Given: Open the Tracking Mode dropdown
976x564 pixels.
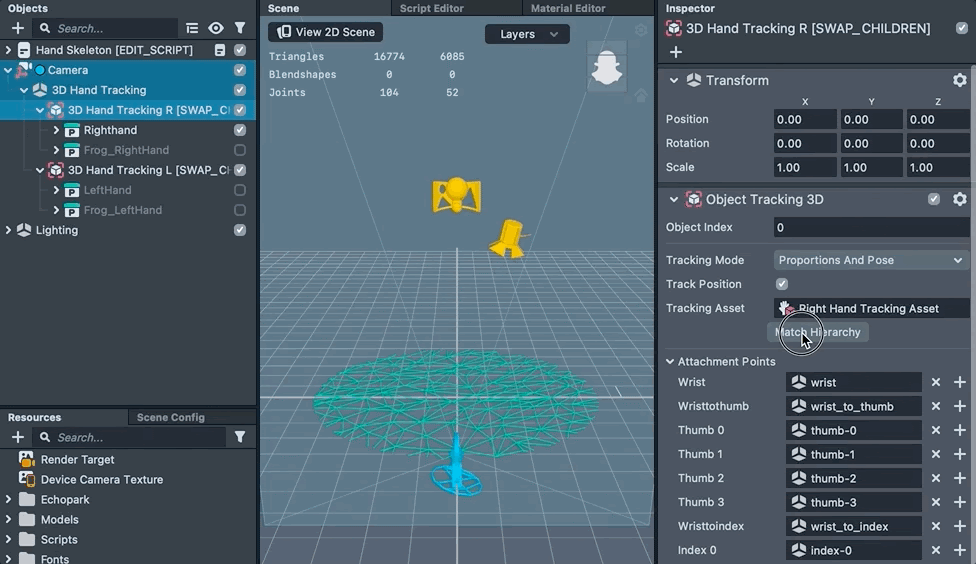Looking at the screenshot, I should coord(871,260).
